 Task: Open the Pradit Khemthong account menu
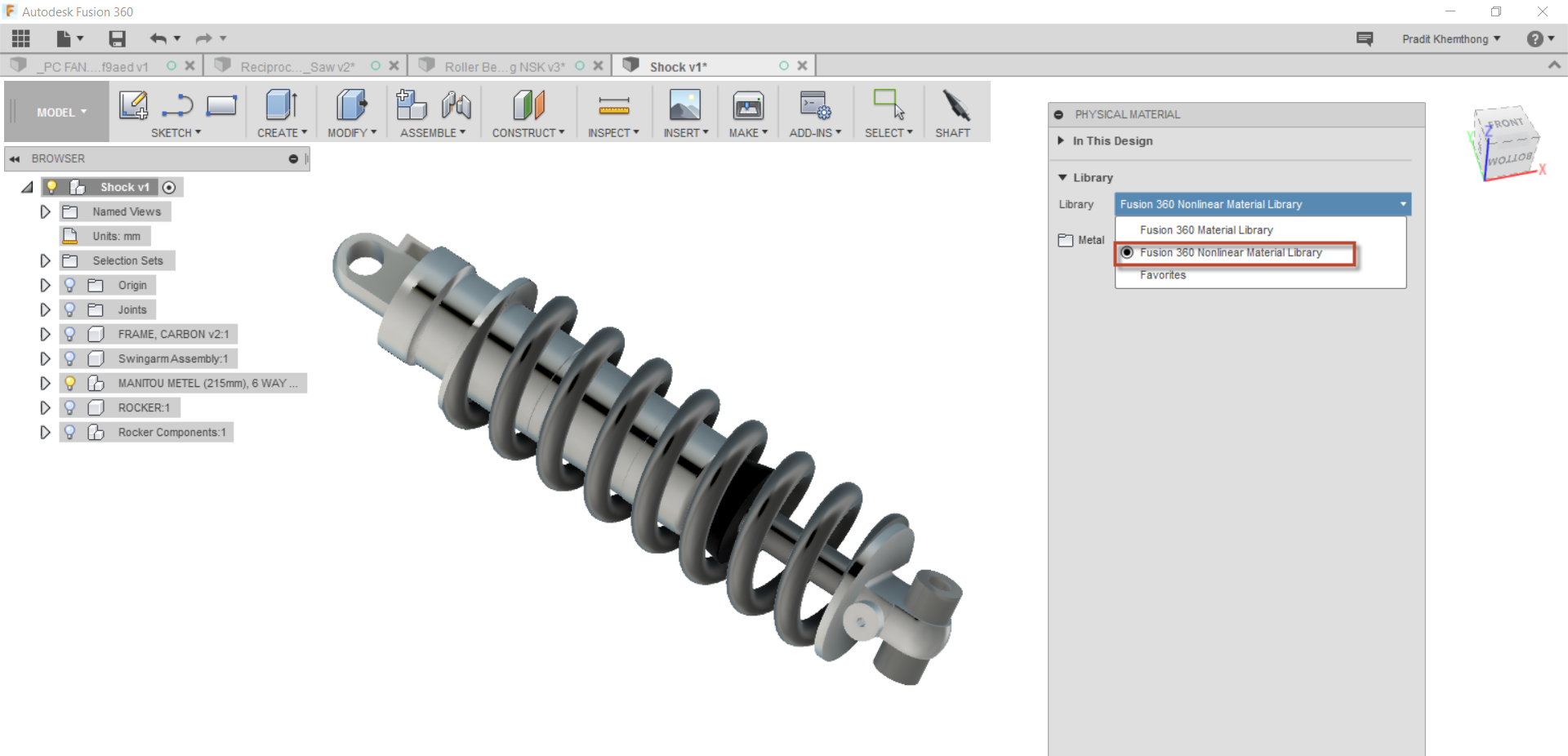point(1450,39)
